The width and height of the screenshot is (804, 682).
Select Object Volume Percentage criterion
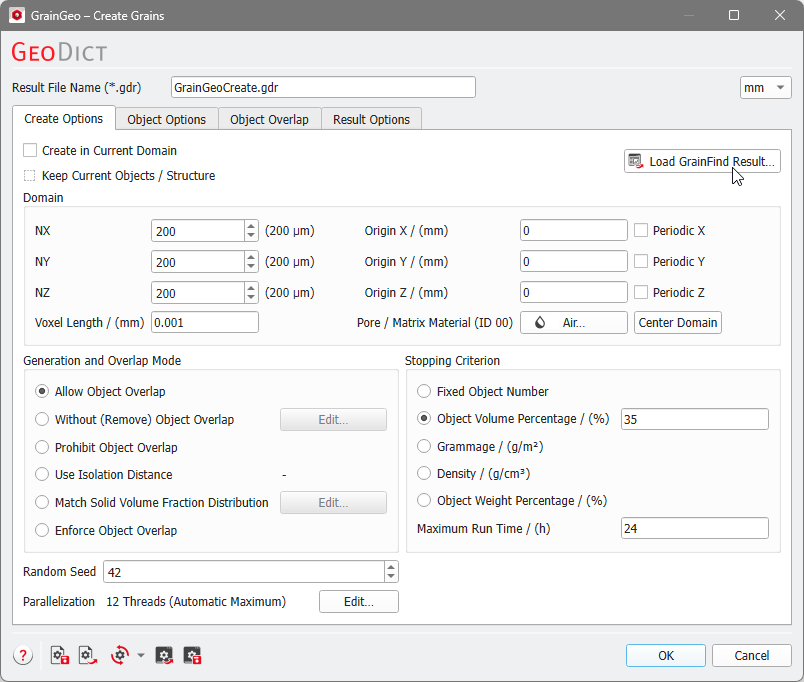pyautogui.click(x=424, y=418)
